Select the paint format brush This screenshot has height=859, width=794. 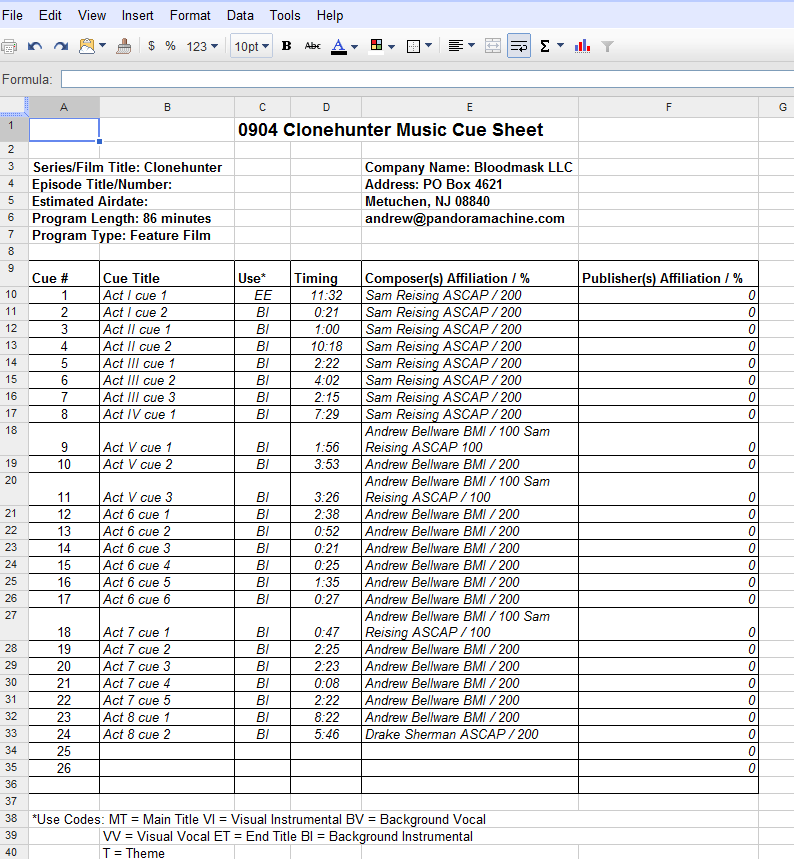point(124,46)
